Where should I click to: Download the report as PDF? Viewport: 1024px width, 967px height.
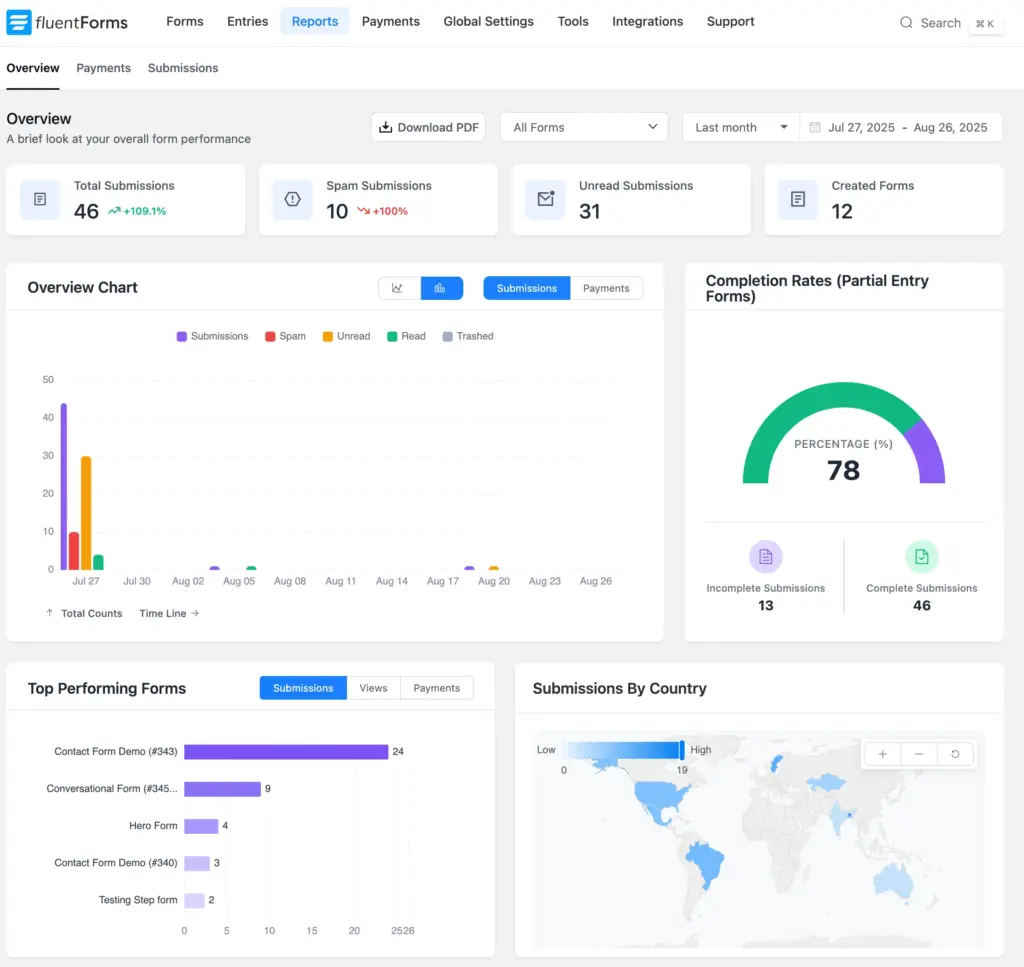pyautogui.click(x=428, y=127)
